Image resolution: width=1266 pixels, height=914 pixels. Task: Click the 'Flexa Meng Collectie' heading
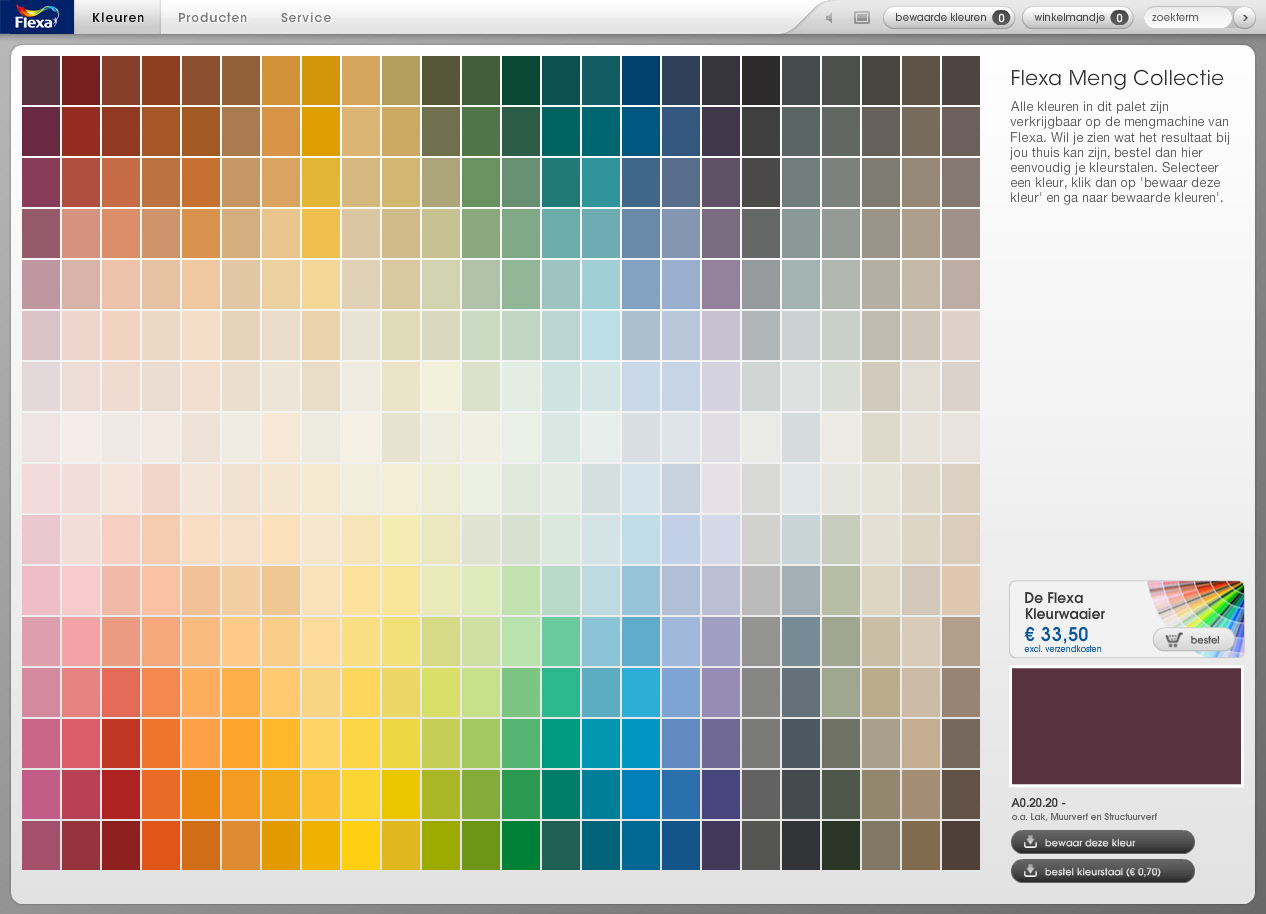pyautogui.click(x=1117, y=78)
